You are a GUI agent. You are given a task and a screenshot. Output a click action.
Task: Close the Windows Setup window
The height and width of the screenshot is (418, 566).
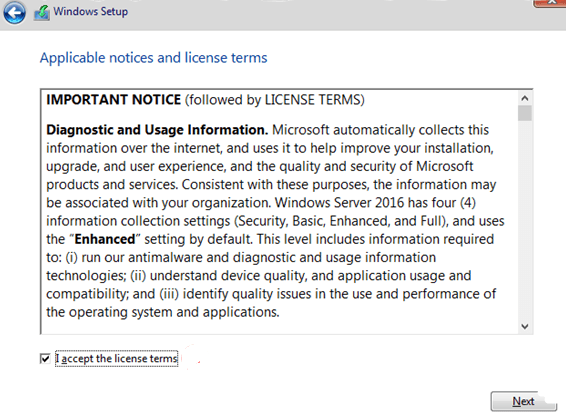(549, 3)
